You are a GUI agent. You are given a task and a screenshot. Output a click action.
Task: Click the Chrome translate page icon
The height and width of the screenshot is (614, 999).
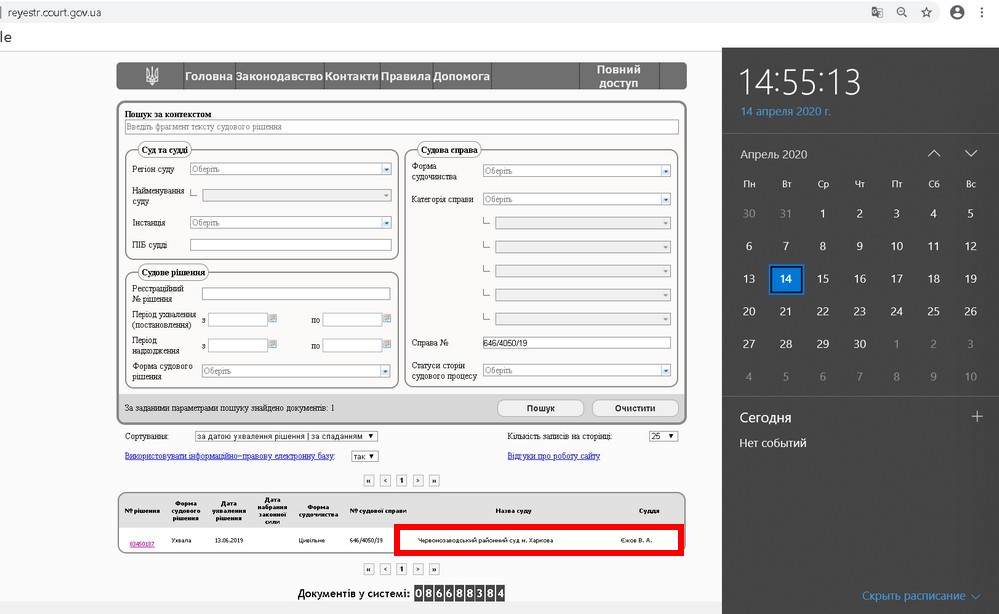pyautogui.click(x=877, y=12)
